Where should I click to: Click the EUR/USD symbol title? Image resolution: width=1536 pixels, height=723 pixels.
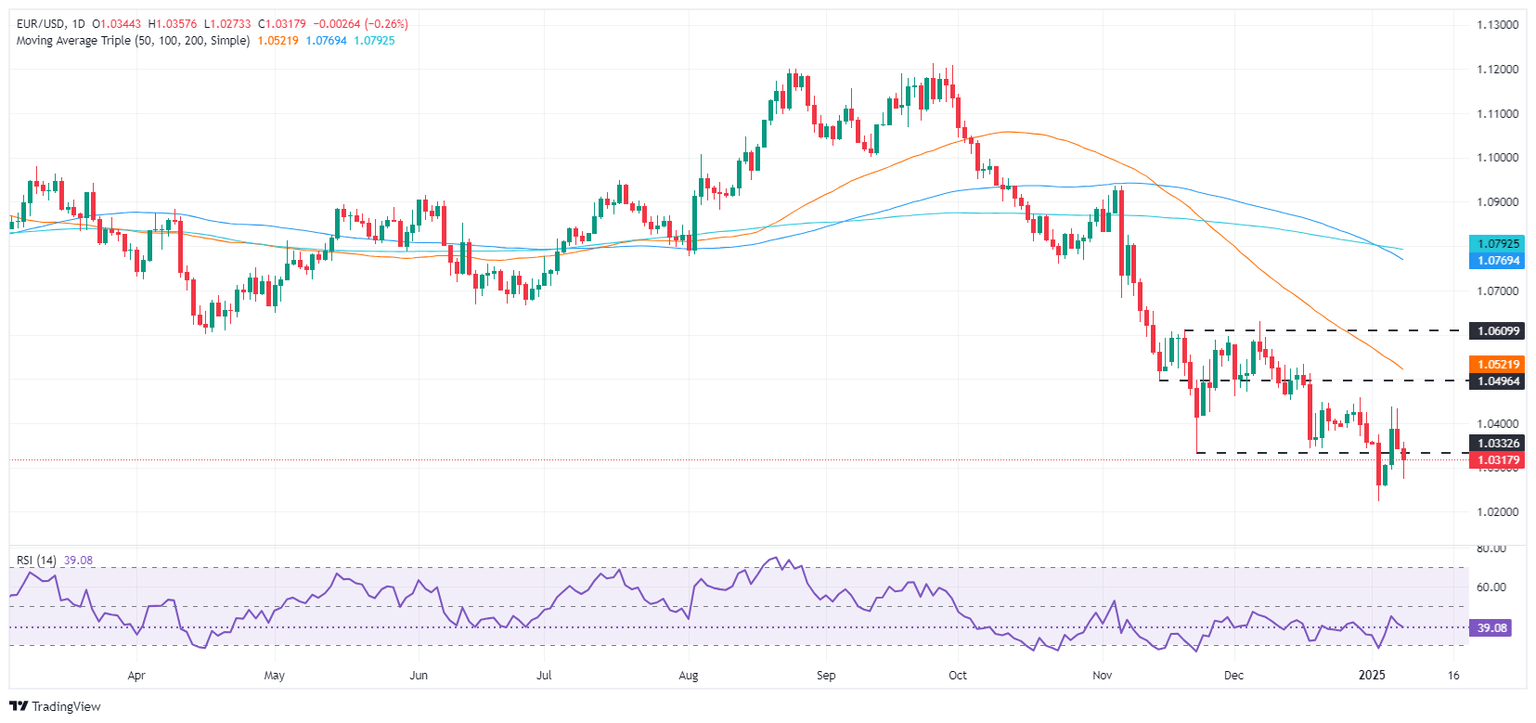click(x=37, y=23)
